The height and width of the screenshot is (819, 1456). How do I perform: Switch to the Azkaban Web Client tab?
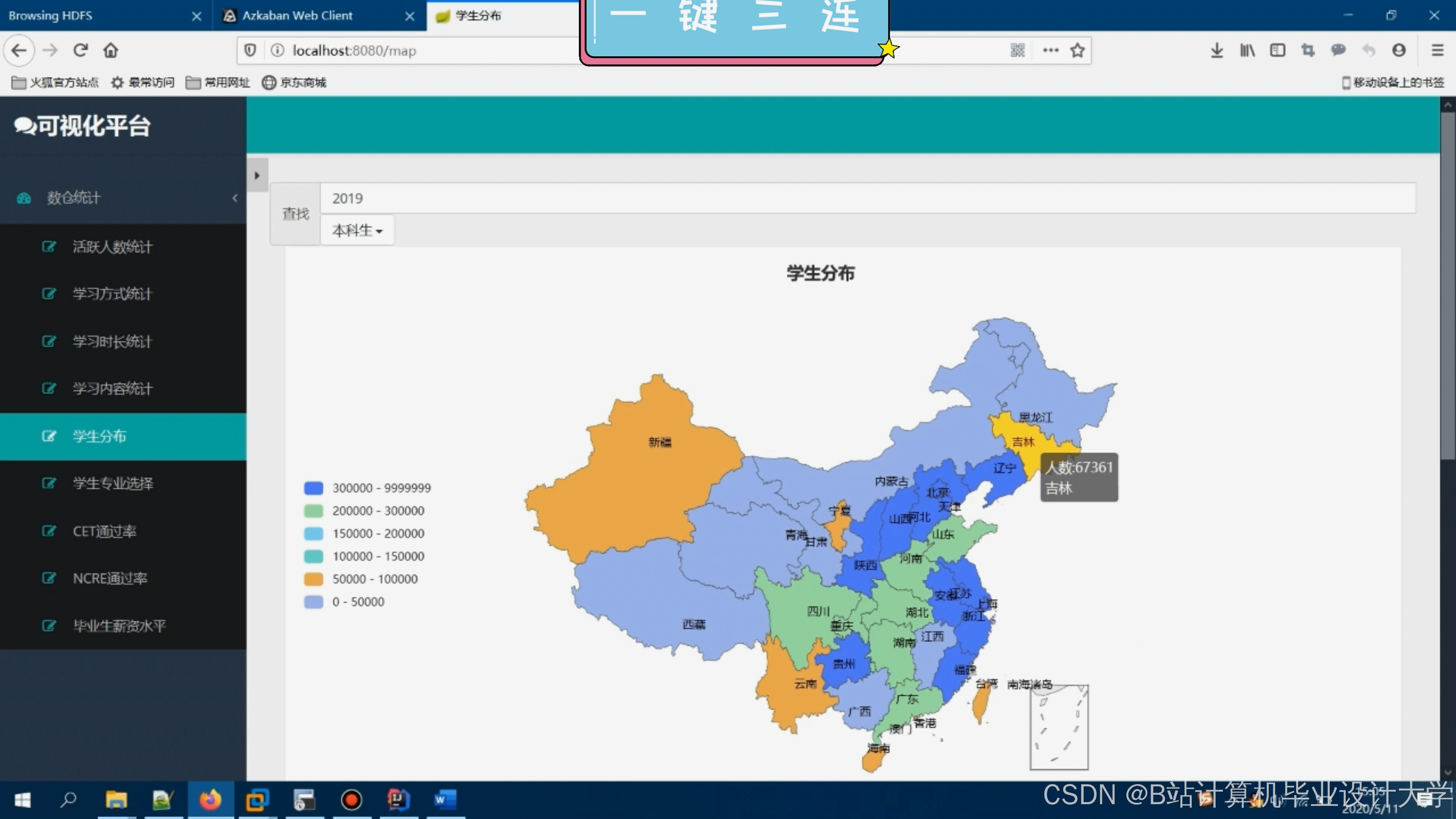coord(297,16)
